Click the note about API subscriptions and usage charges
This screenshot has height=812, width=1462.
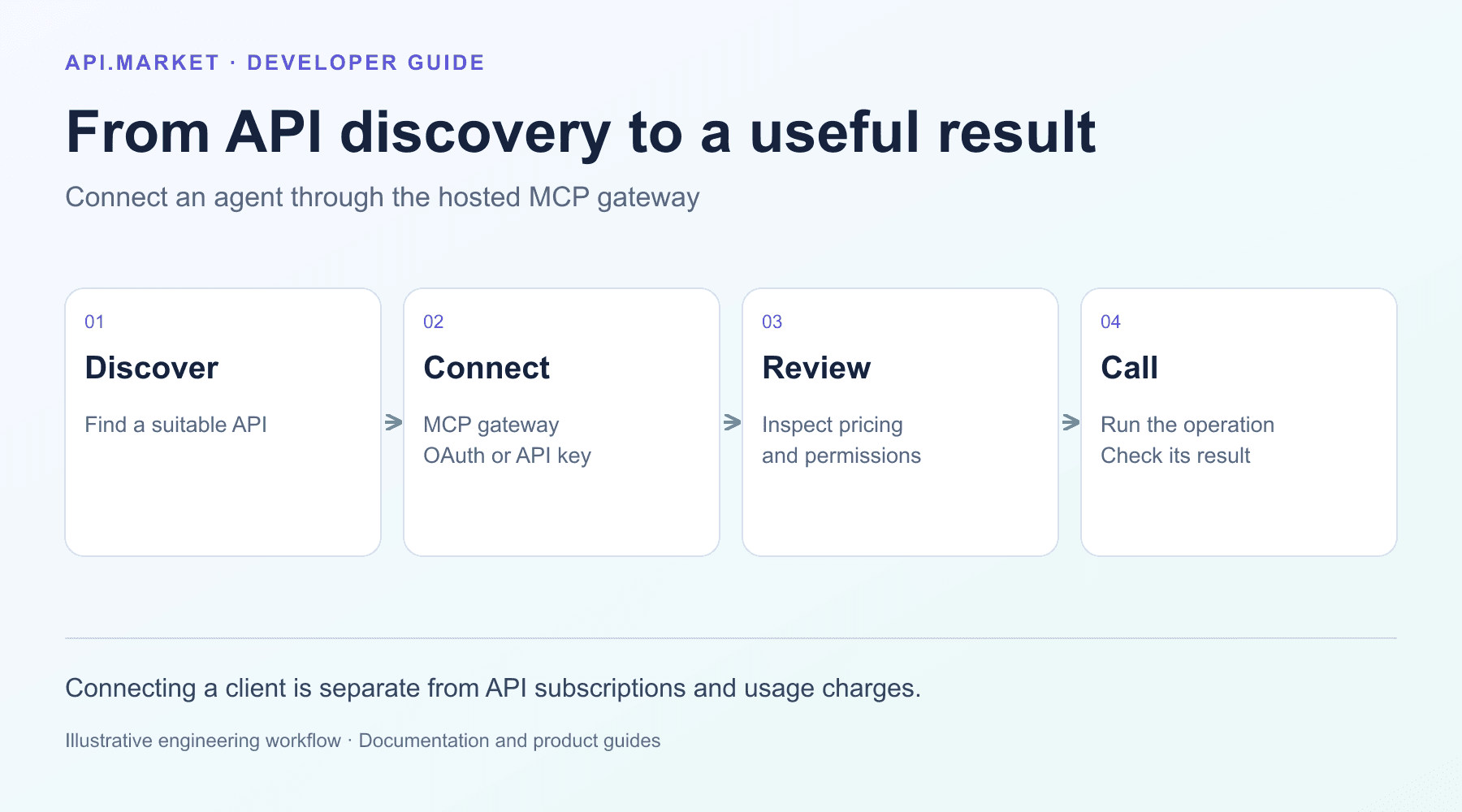pyautogui.click(x=493, y=688)
